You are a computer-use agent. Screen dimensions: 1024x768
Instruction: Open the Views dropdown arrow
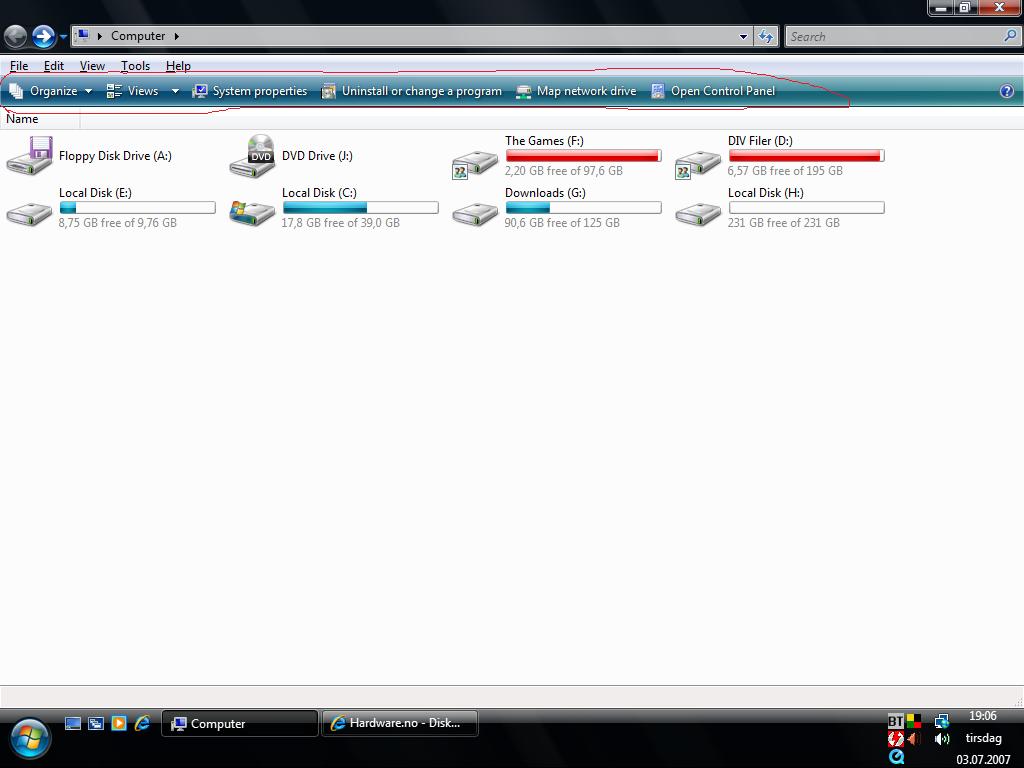pos(175,91)
